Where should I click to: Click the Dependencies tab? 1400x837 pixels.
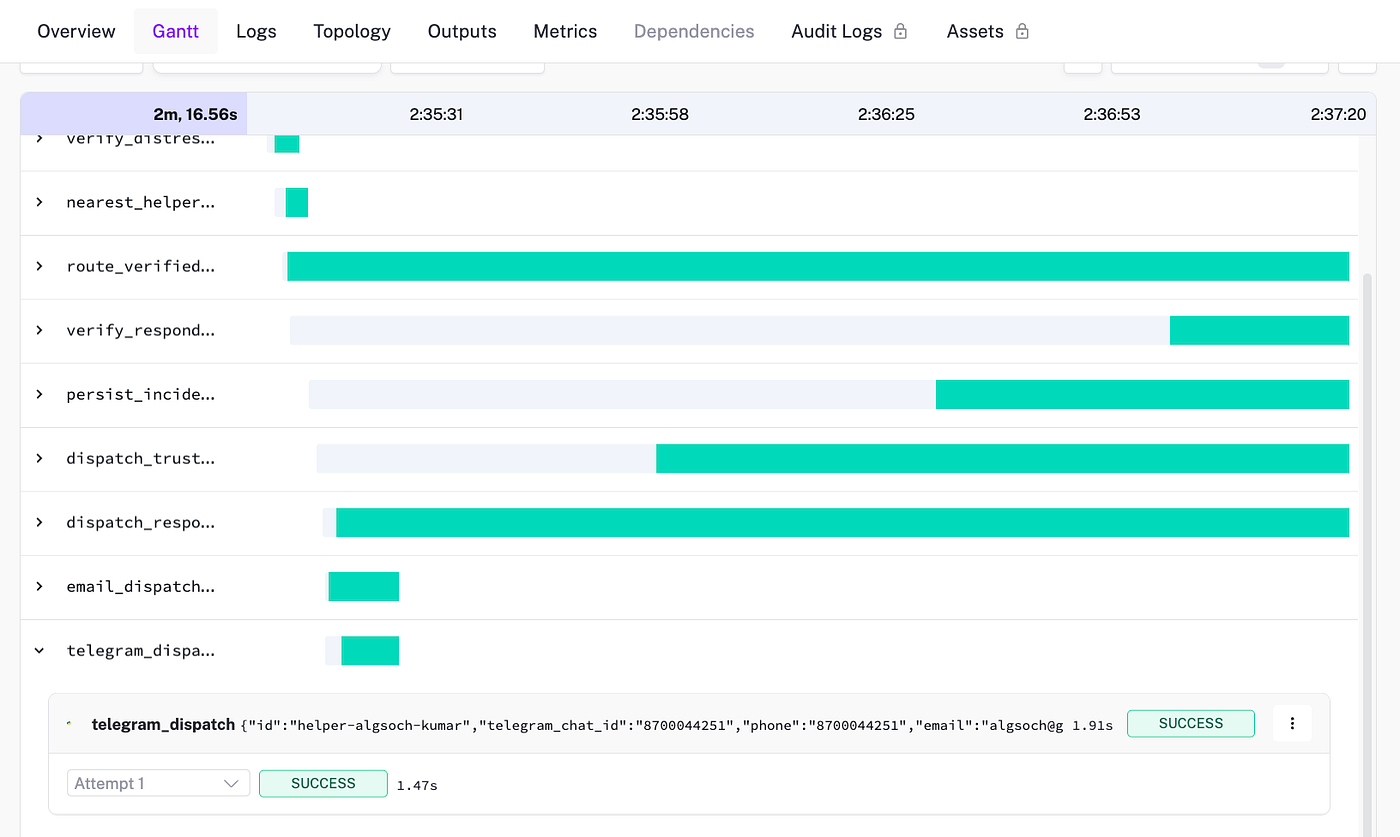(x=694, y=31)
